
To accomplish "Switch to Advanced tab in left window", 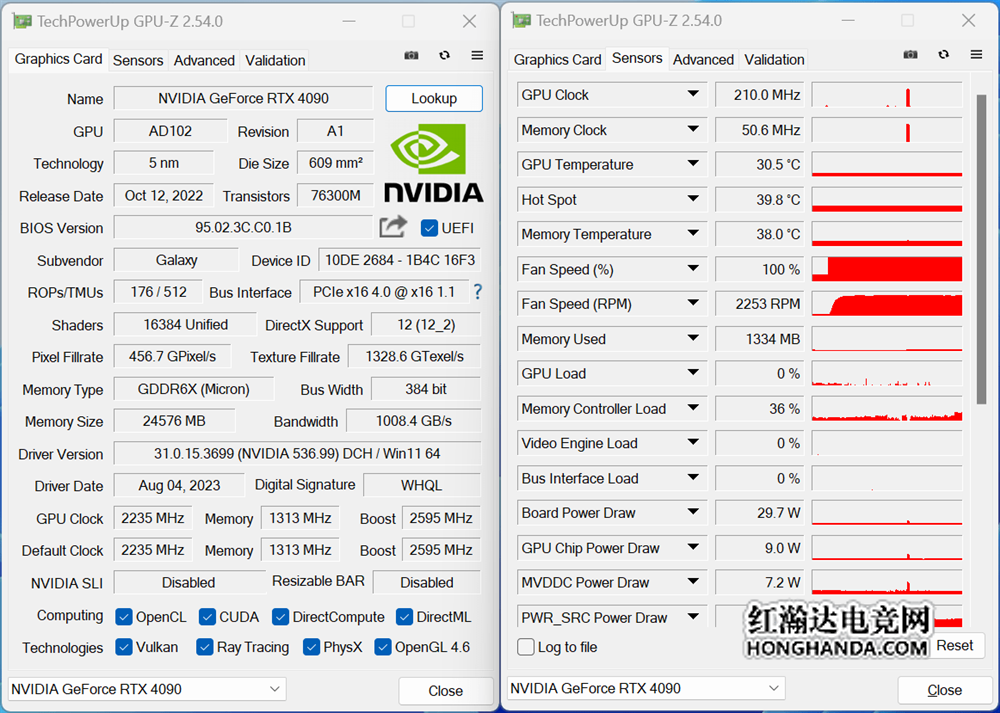I will click(204, 61).
